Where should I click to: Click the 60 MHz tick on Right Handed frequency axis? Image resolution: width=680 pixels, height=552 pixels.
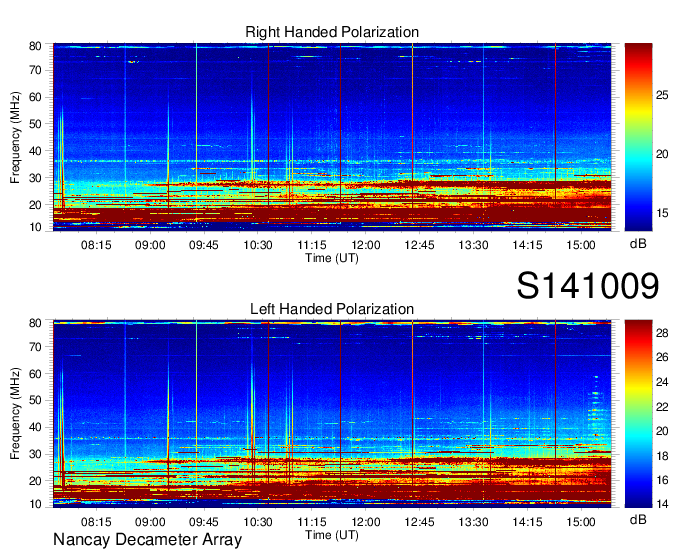(35, 97)
